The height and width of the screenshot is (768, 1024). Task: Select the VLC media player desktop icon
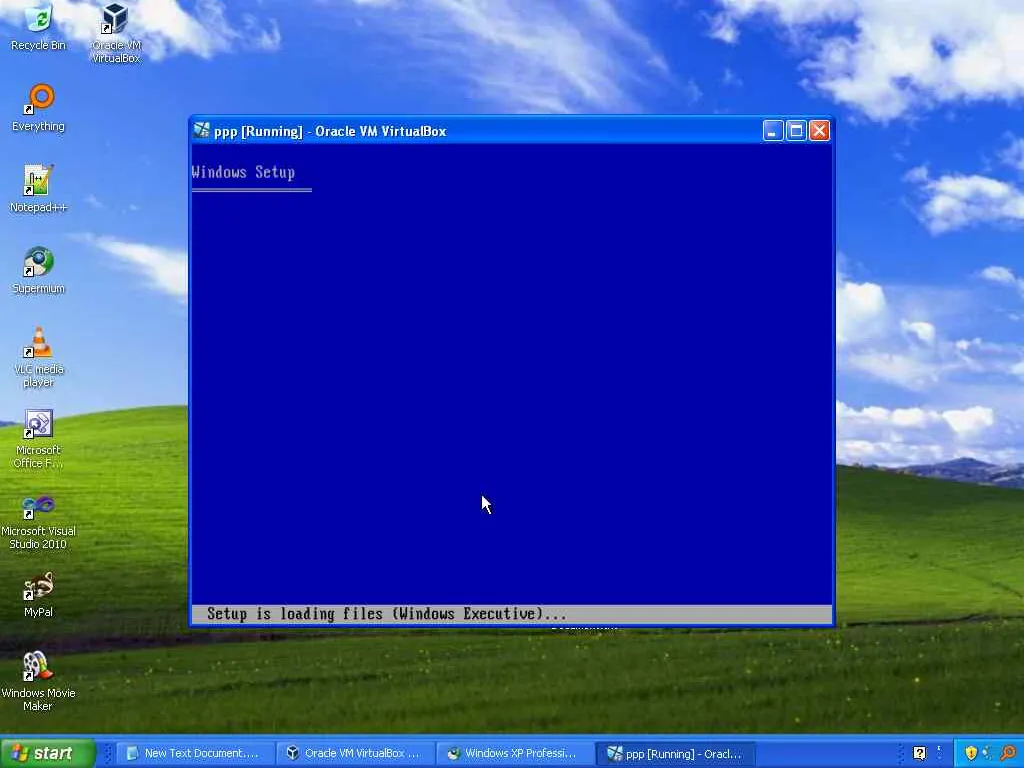[x=38, y=357]
